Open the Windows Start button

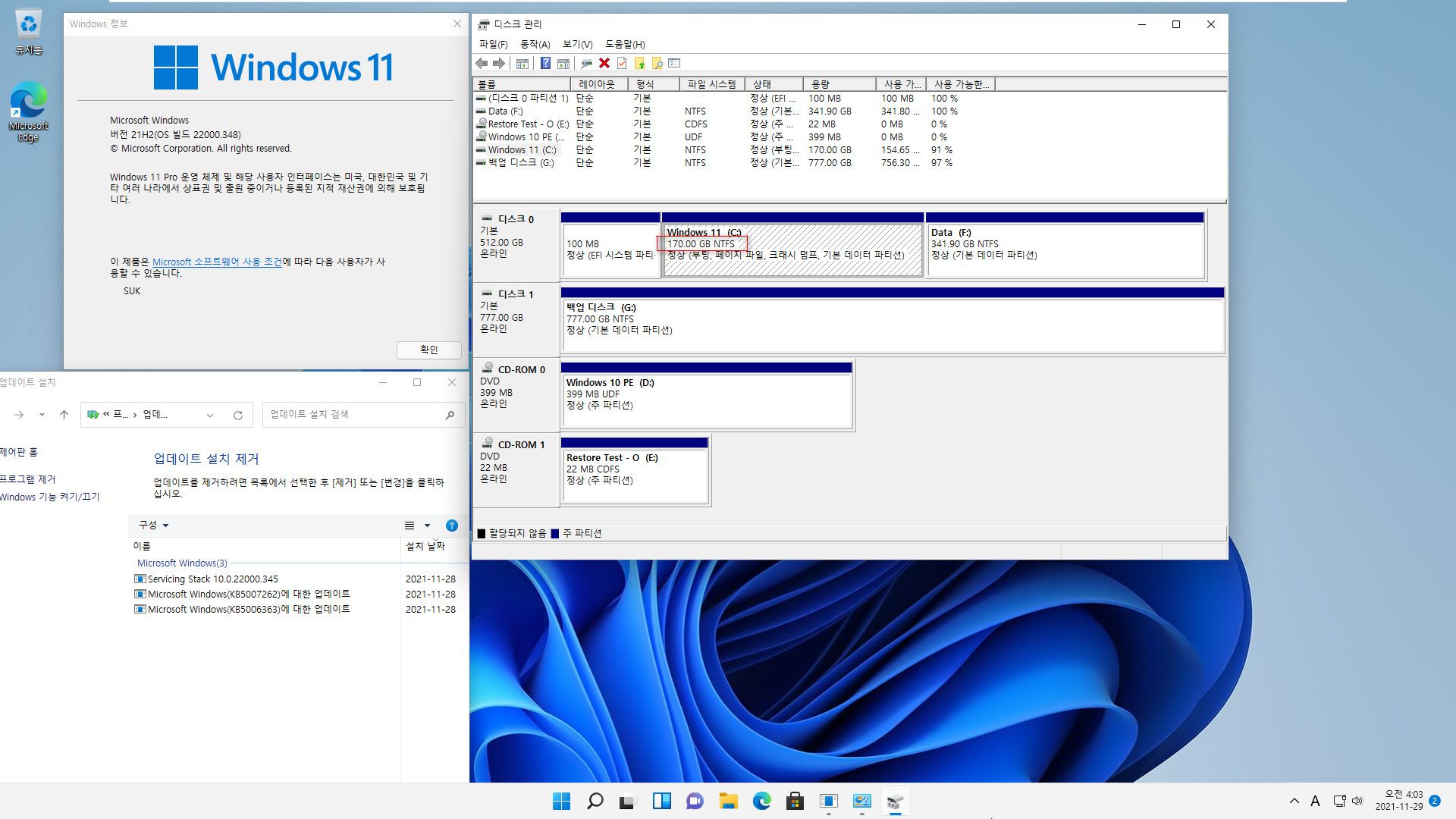561,801
